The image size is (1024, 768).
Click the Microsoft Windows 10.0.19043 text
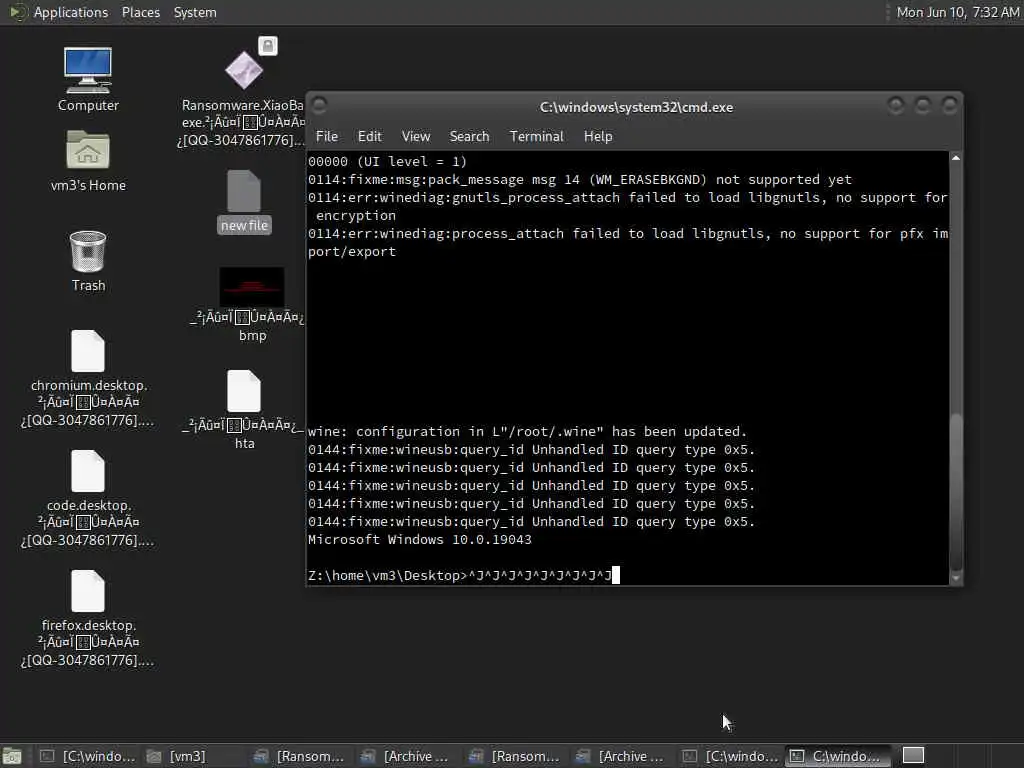(420, 539)
